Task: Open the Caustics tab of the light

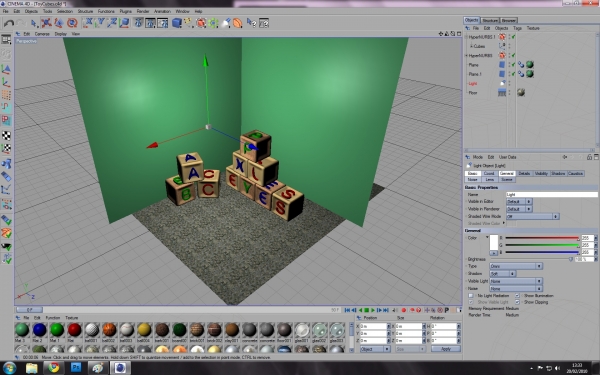Action: [576, 173]
